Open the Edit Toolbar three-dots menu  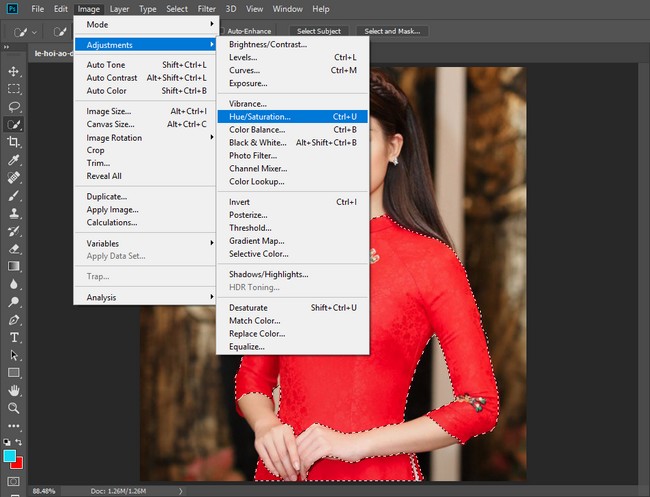click(x=14, y=426)
